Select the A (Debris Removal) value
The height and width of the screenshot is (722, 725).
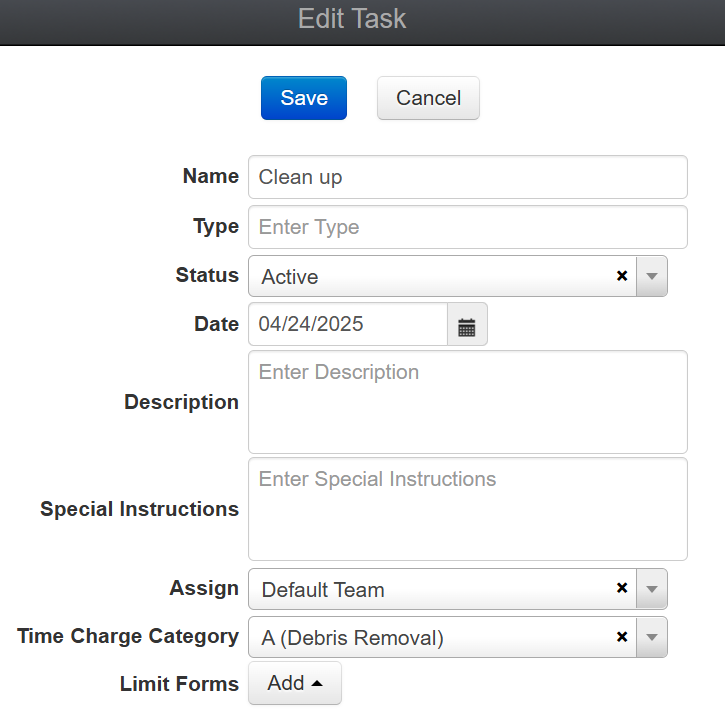coord(353,638)
